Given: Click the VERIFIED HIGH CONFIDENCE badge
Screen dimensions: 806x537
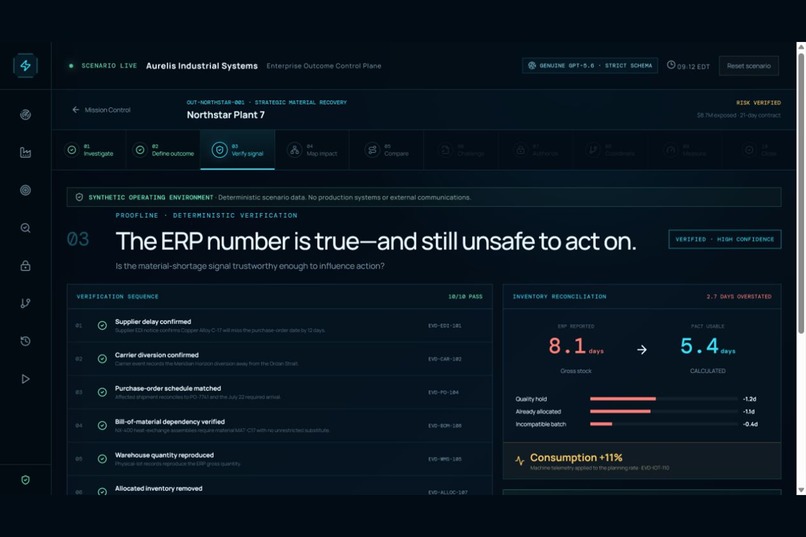Looking at the screenshot, I should [725, 239].
